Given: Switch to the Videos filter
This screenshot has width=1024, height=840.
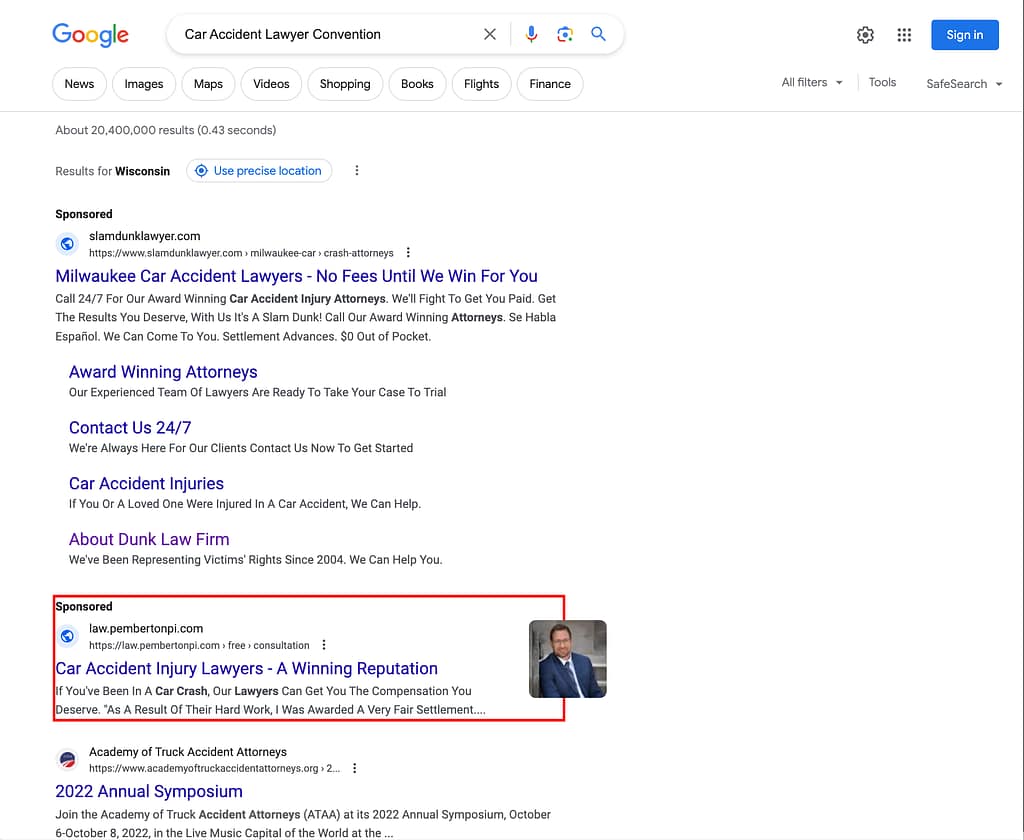Looking at the screenshot, I should (x=271, y=84).
